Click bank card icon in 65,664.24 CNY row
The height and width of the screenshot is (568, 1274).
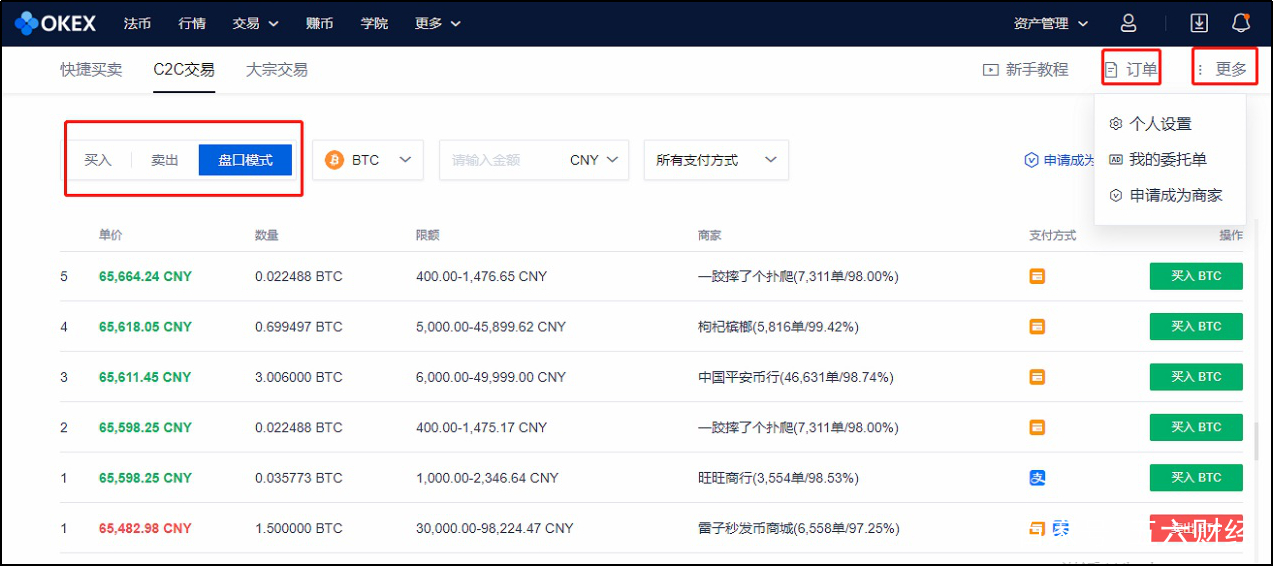point(1037,276)
